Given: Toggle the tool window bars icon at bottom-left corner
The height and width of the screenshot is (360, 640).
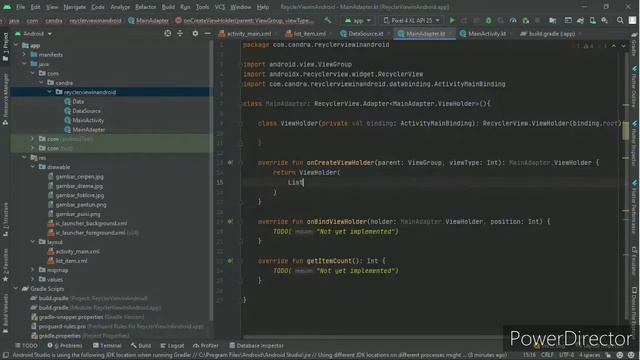Looking at the screenshot, I should tap(5, 355).
